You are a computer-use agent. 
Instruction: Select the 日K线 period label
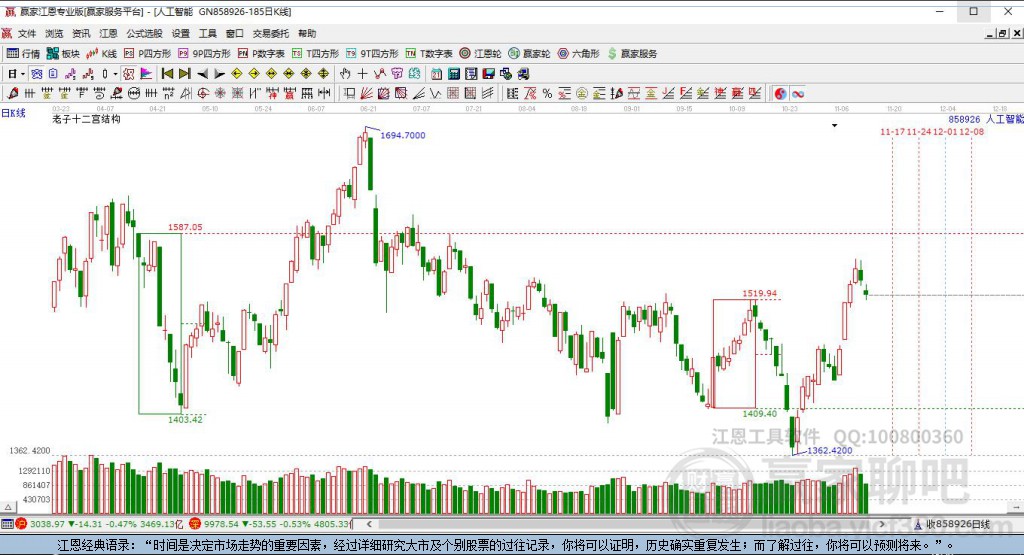pyautogui.click(x=13, y=113)
